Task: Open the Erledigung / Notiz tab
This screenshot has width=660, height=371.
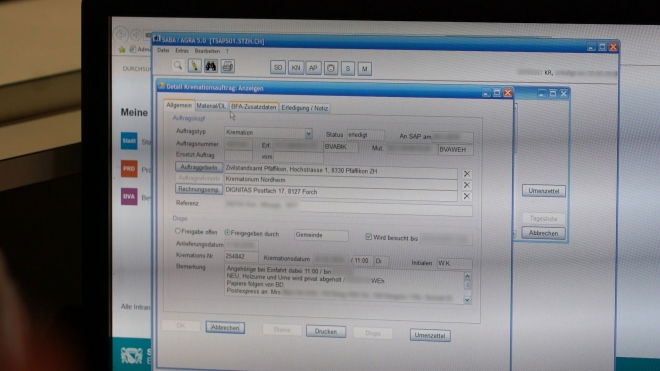Action: pos(305,108)
